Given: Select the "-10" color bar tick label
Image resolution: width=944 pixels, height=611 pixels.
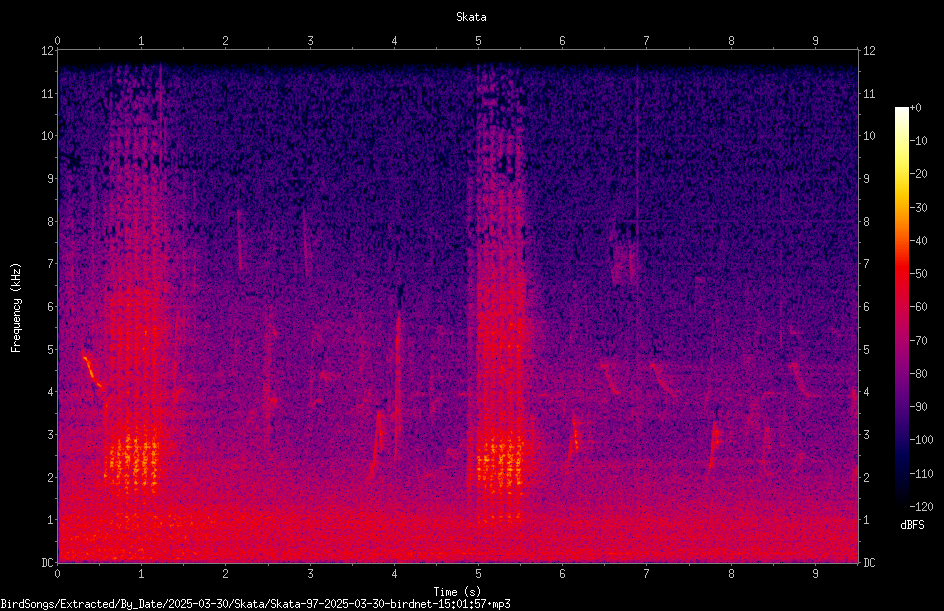Looking at the screenshot, I should 919,141.
